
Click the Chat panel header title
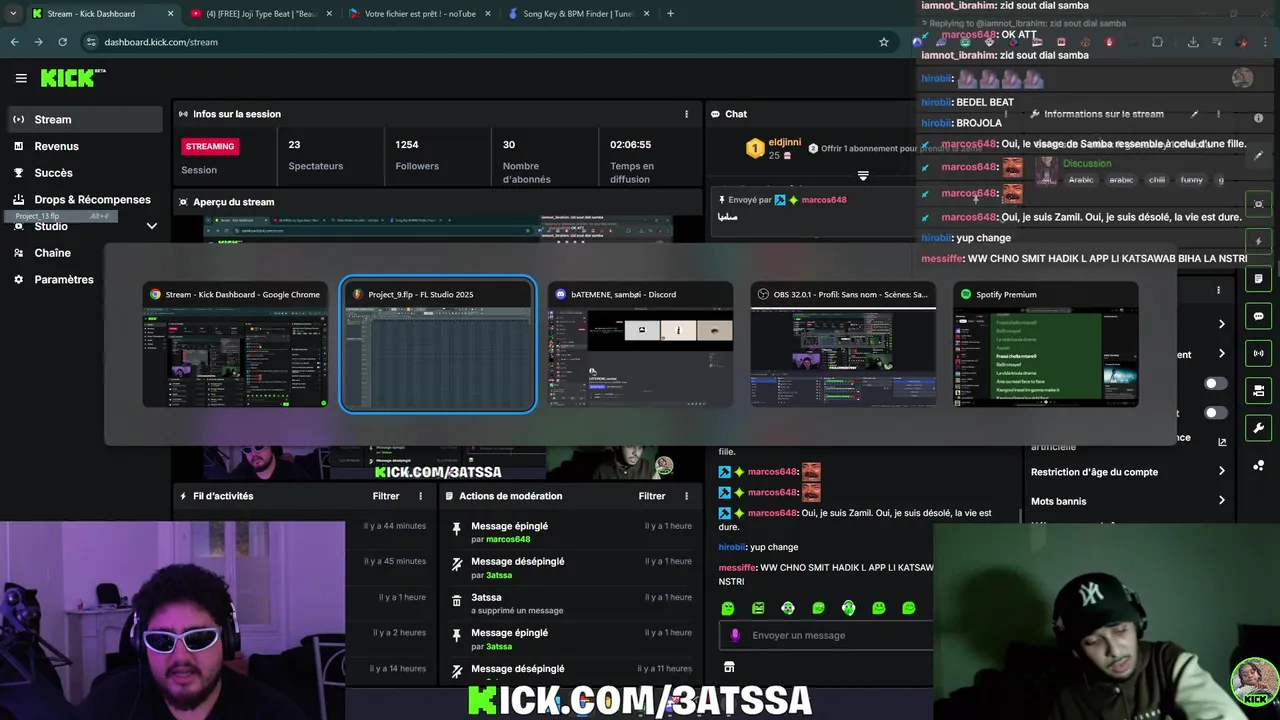(x=736, y=114)
